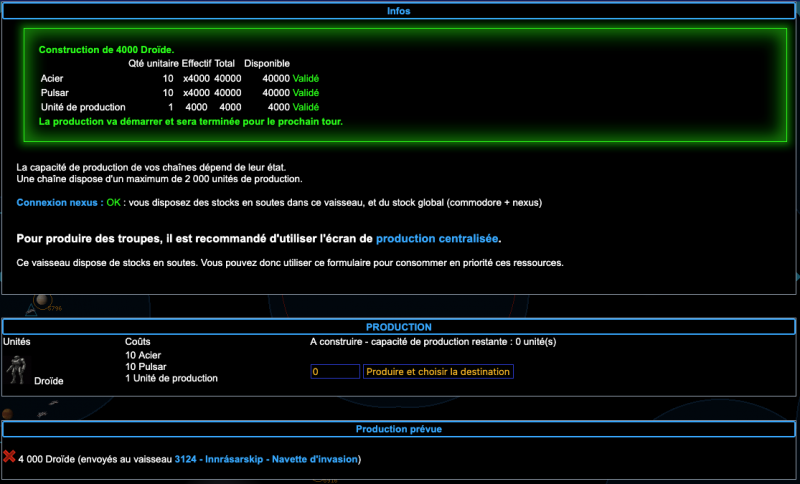Click the PRODUCTION panel header

398,327
